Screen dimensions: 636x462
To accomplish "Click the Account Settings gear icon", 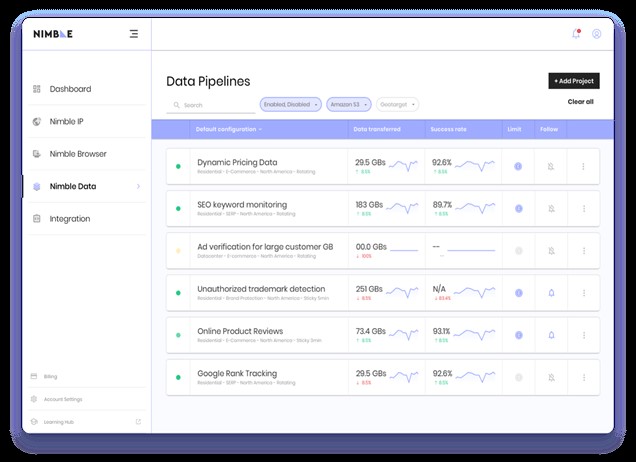I will click(34, 399).
